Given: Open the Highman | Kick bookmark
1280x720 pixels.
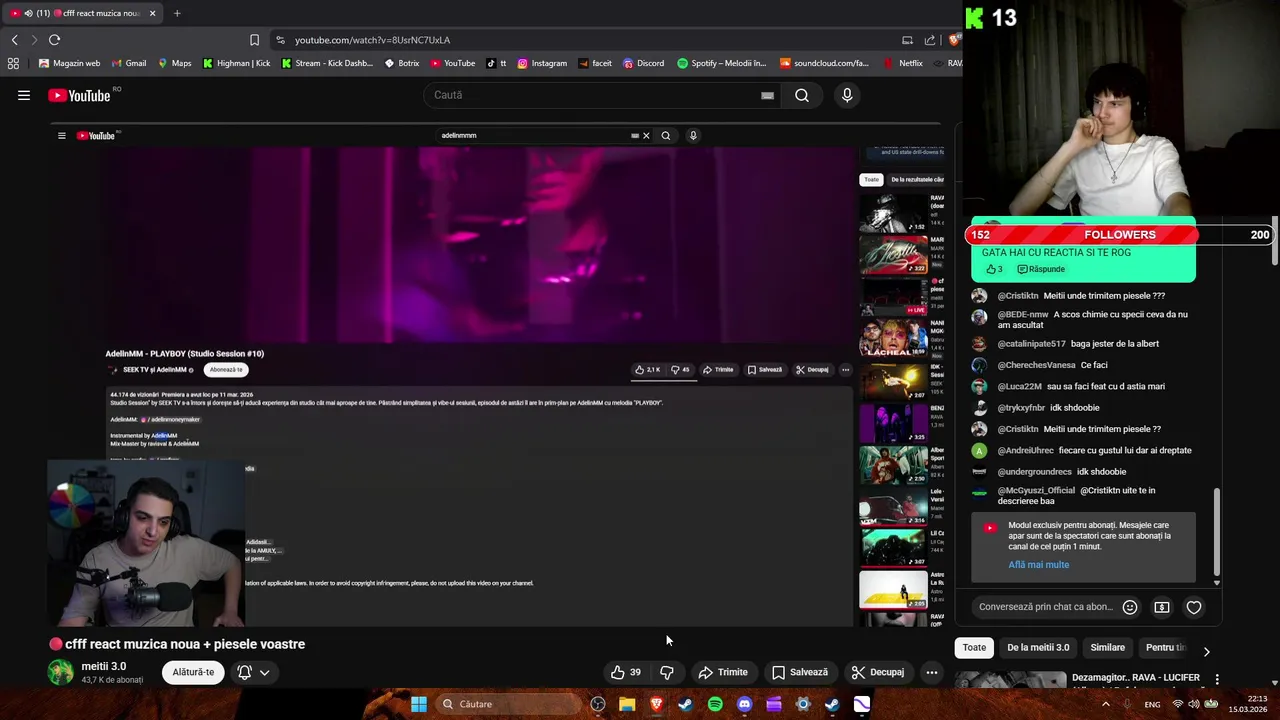Looking at the screenshot, I should (236, 63).
